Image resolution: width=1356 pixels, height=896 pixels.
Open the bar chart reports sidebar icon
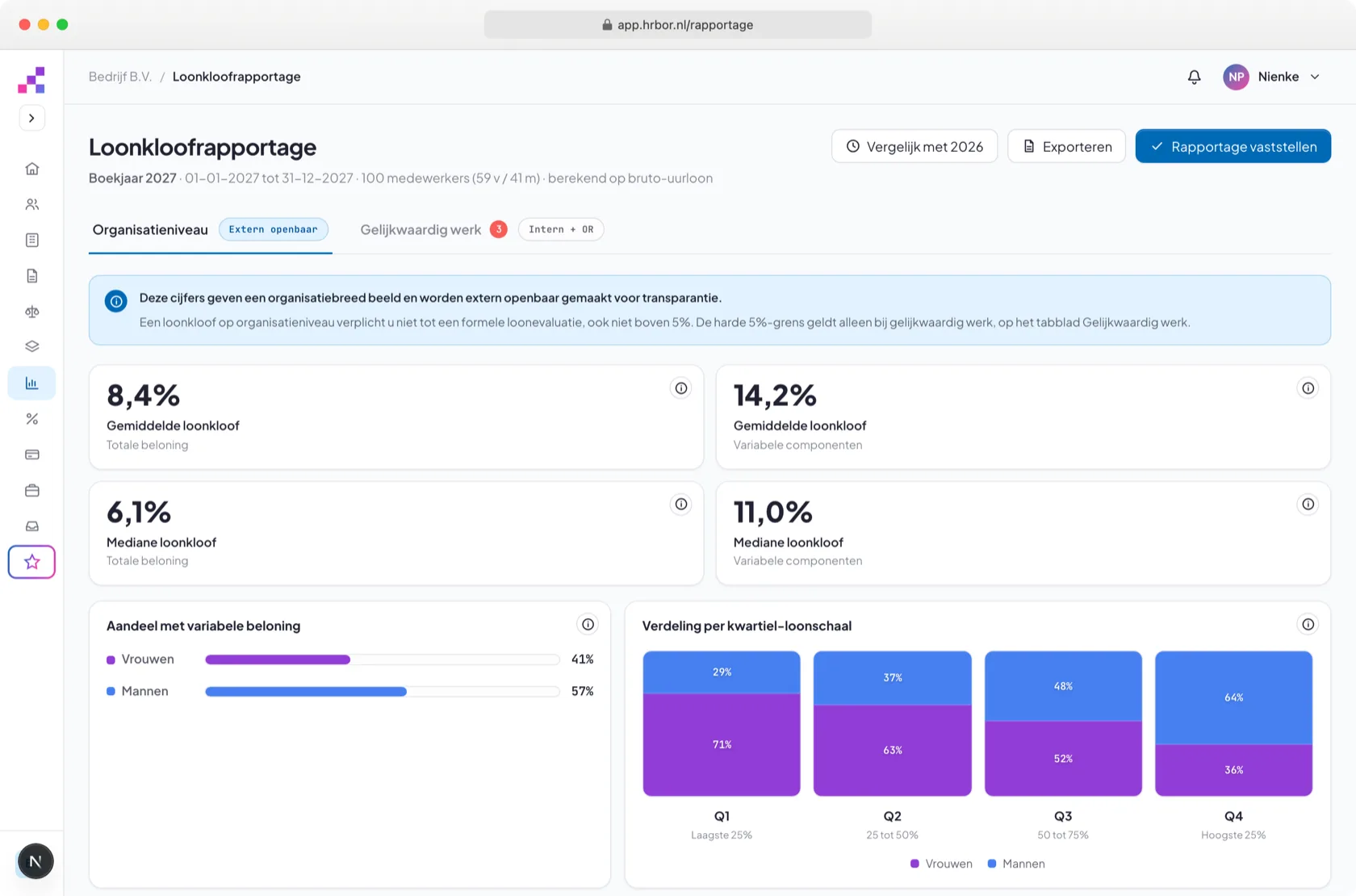coord(31,383)
